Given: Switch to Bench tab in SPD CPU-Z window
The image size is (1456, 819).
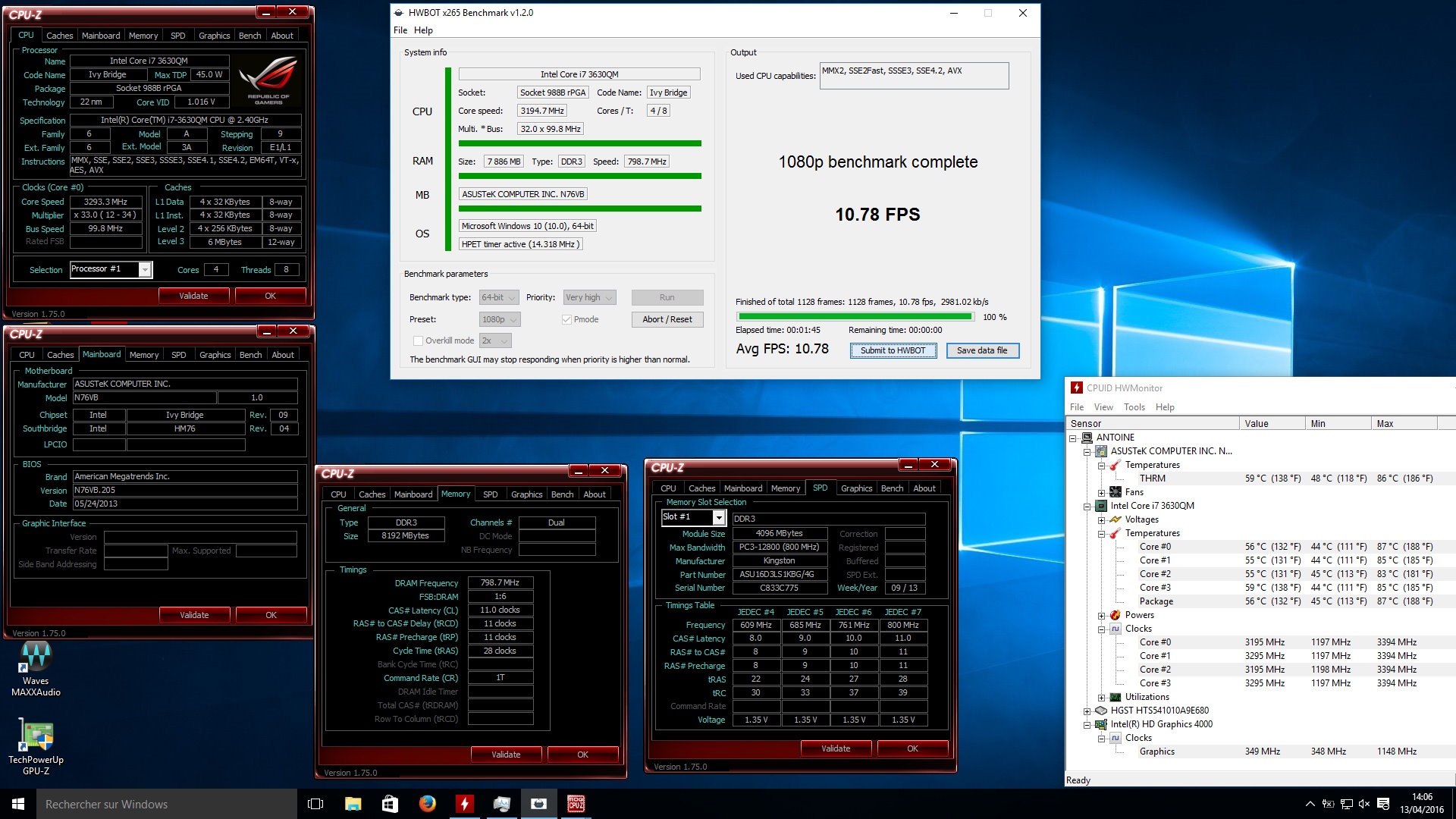Looking at the screenshot, I should coord(892,488).
